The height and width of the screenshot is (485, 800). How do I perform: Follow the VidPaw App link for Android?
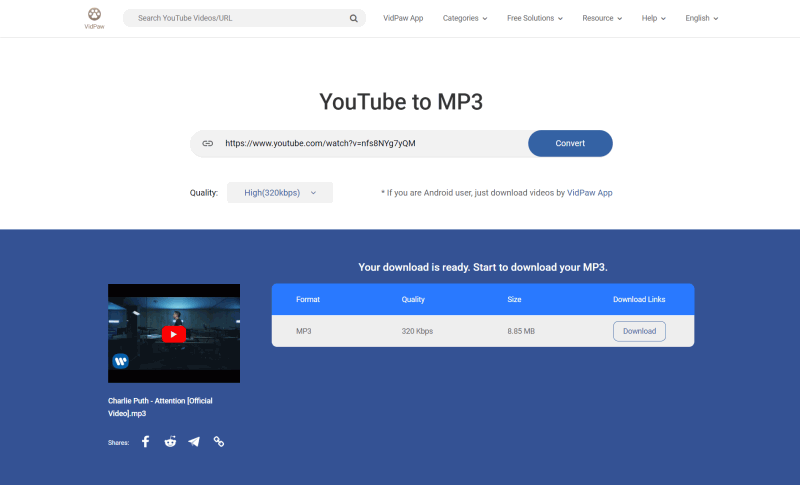589,193
